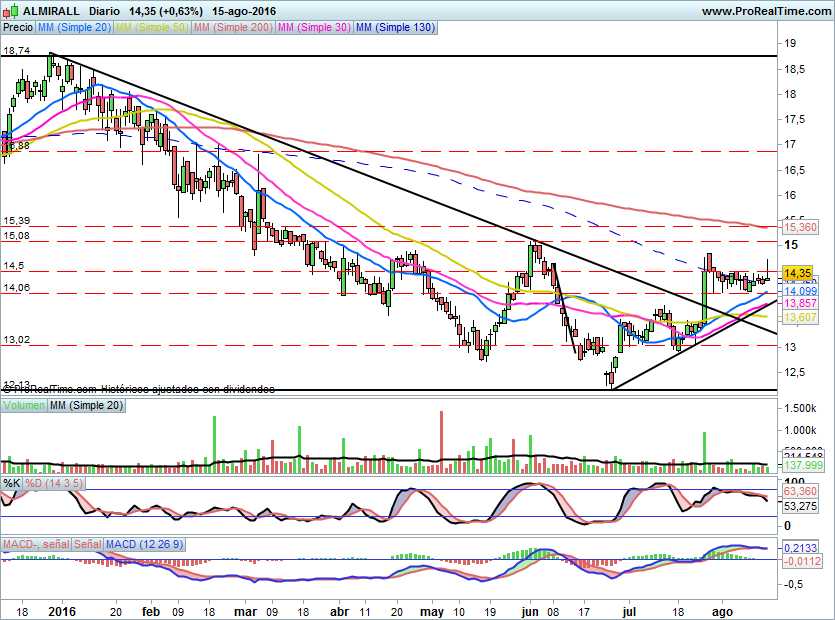Click the chart icon beside ALMIRALL title
Viewport: 835px width, 620px height.
tap(12, 11)
